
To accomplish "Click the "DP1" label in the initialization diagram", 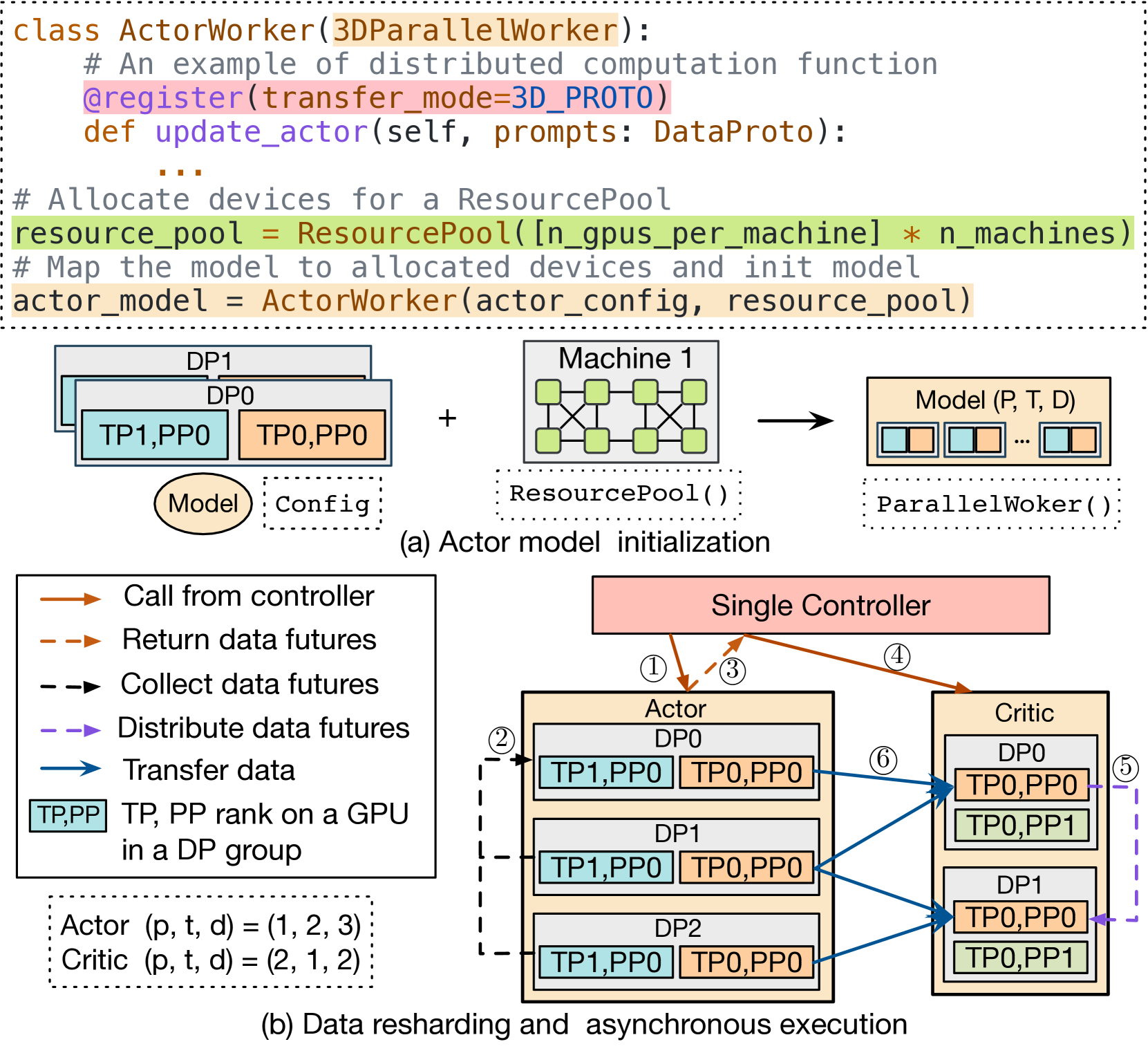I will pos(209,361).
